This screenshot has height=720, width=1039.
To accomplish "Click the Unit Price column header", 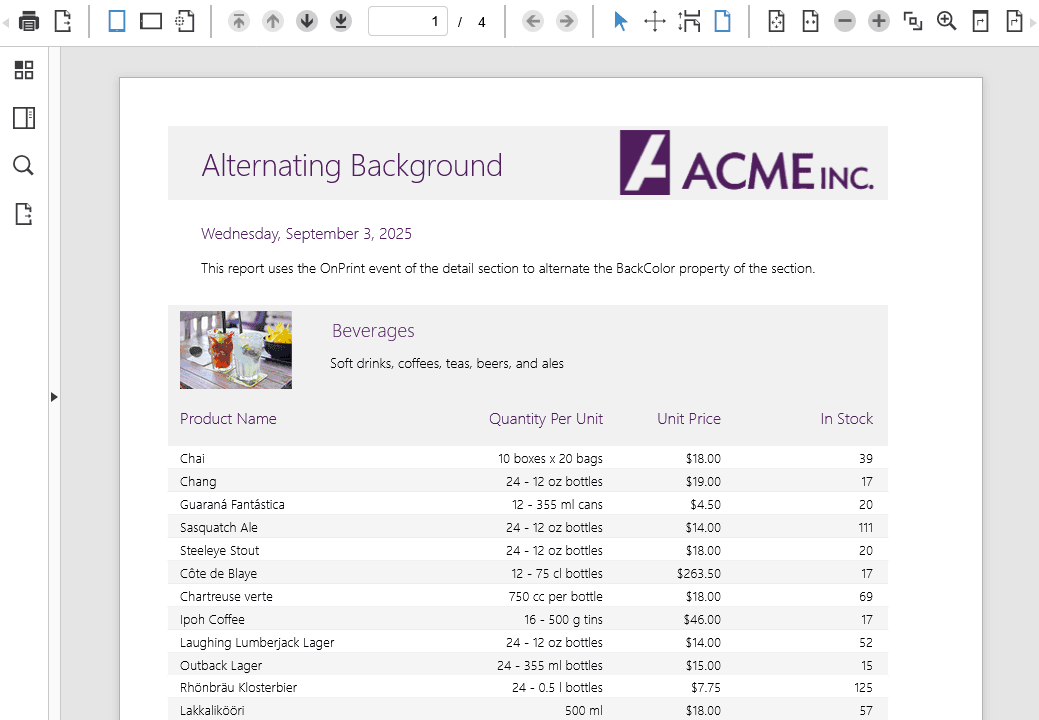I will click(688, 419).
